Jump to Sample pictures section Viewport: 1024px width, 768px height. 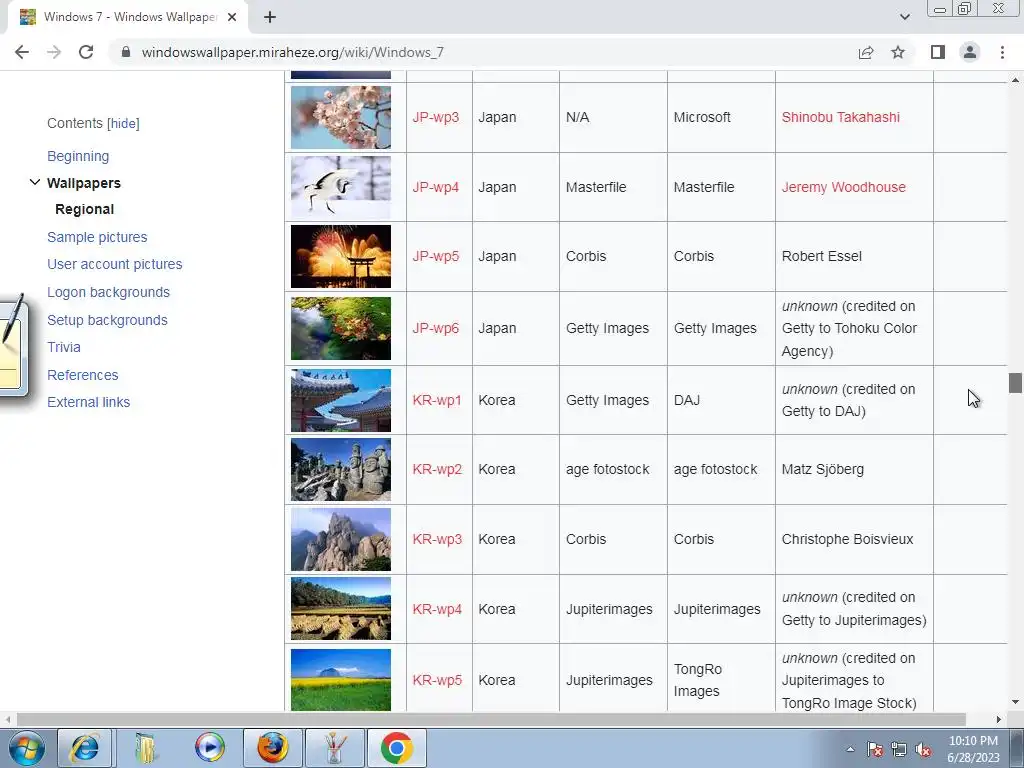pyautogui.click(x=97, y=237)
